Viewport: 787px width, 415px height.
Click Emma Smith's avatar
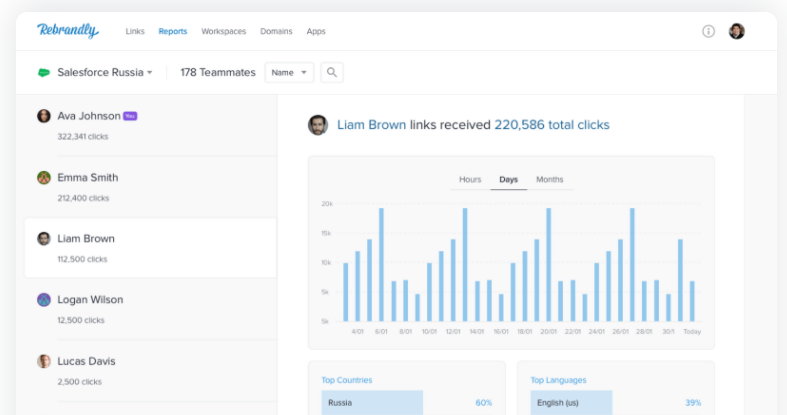[x=44, y=178]
